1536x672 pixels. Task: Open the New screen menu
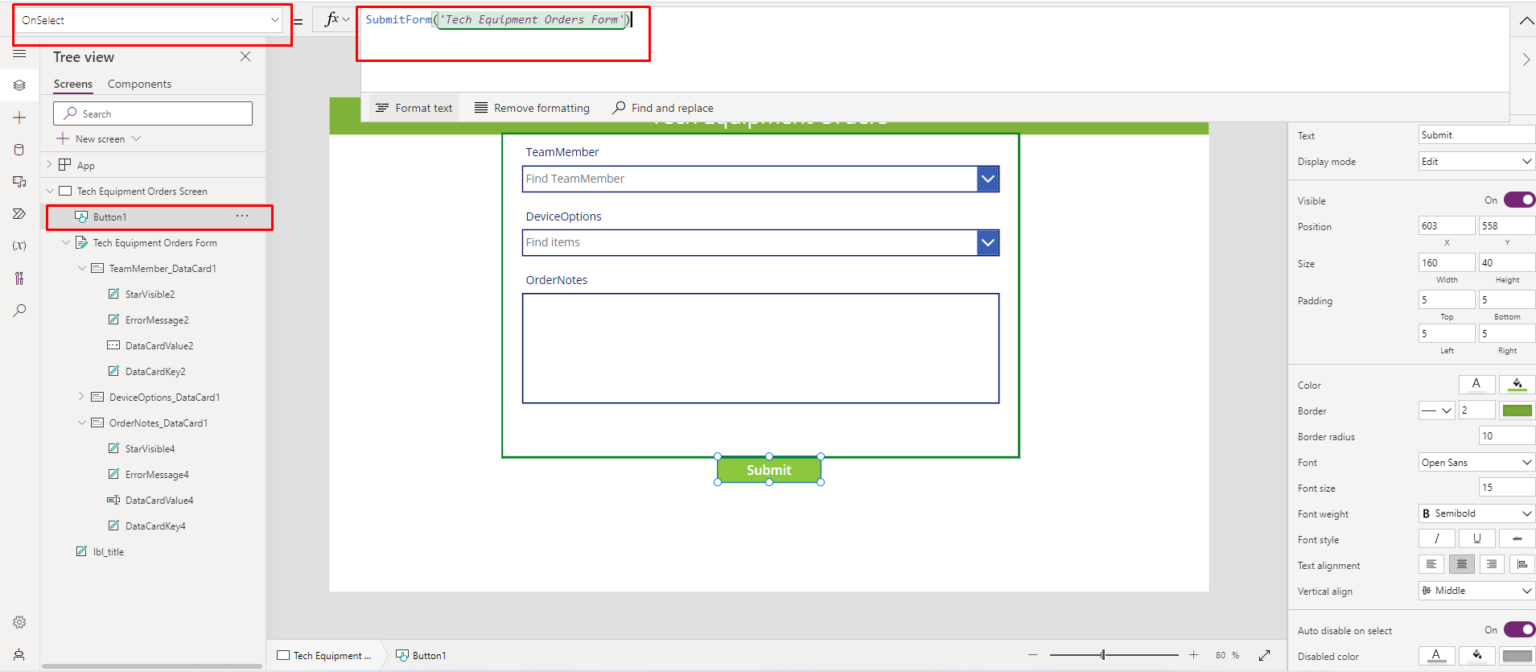99,139
